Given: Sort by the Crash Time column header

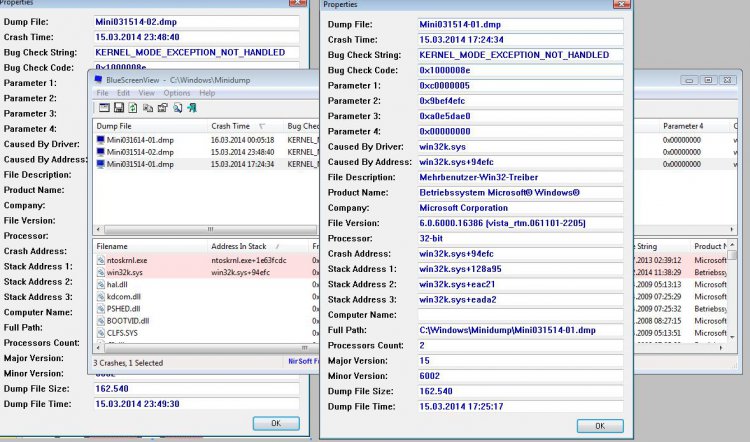Looking at the screenshot, I should coord(245,126).
